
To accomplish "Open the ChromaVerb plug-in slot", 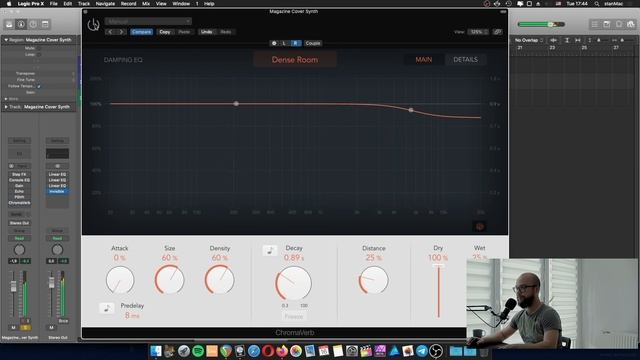I will pos(19,202).
